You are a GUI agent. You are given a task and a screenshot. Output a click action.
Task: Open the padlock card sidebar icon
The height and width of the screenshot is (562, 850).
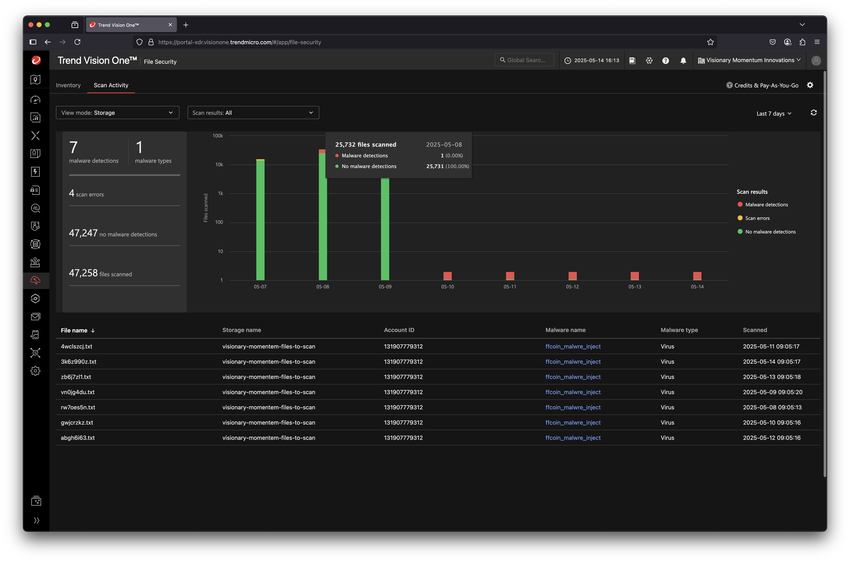click(36, 190)
